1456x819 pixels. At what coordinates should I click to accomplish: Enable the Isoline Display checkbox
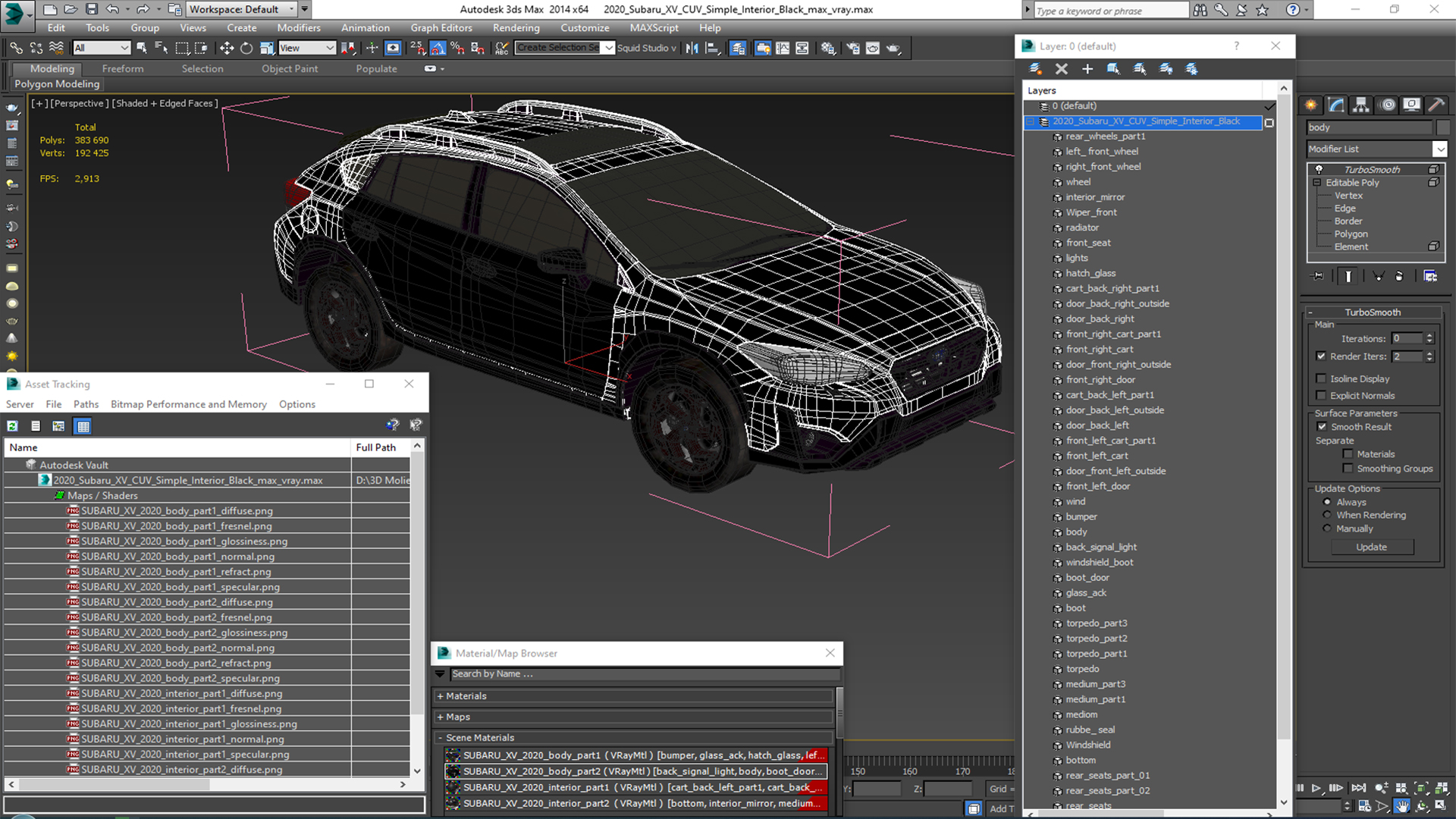(1321, 378)
